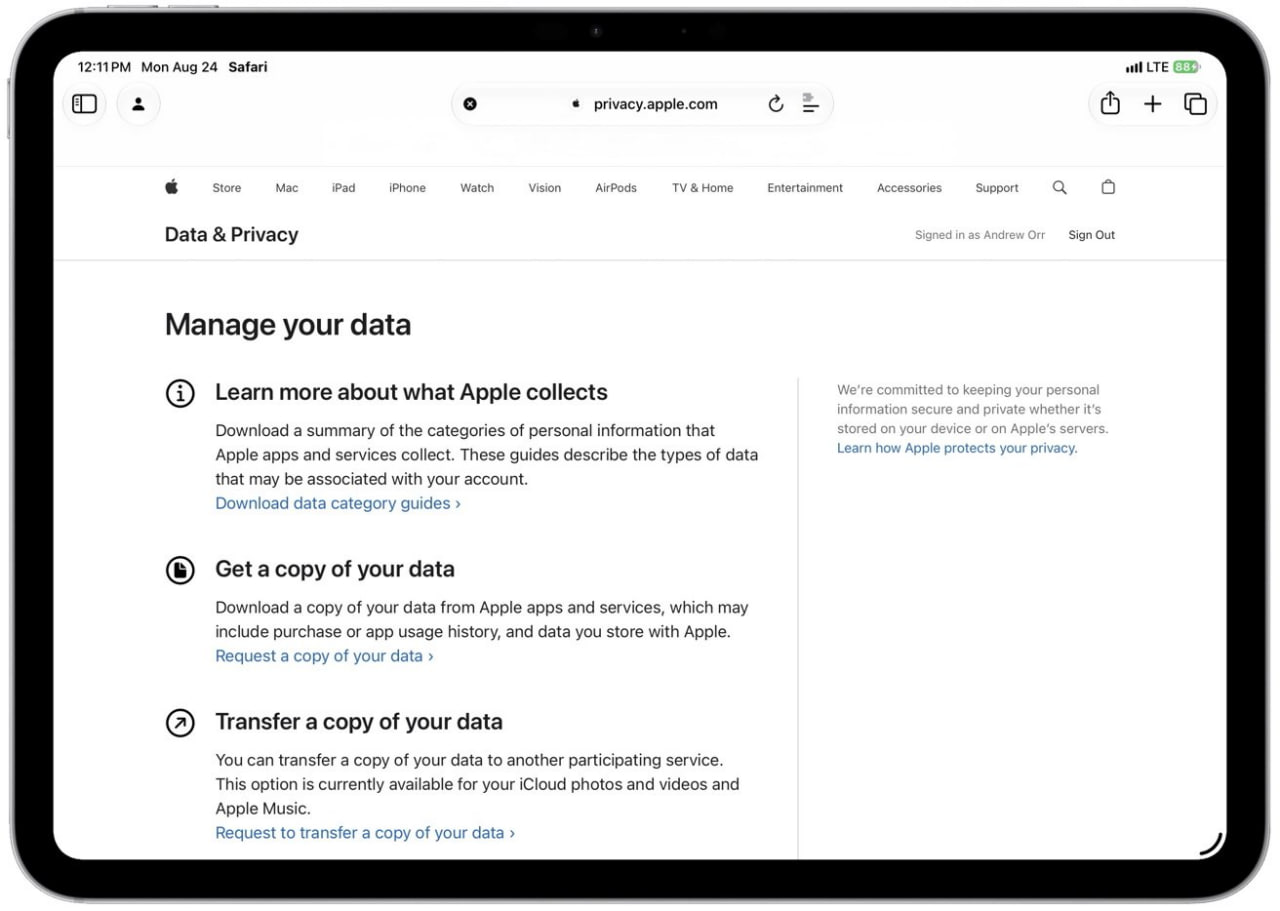The width and height of the screenshot is (1280, 911).
Task: Open the iPhone menu
Action: point(407,188)
